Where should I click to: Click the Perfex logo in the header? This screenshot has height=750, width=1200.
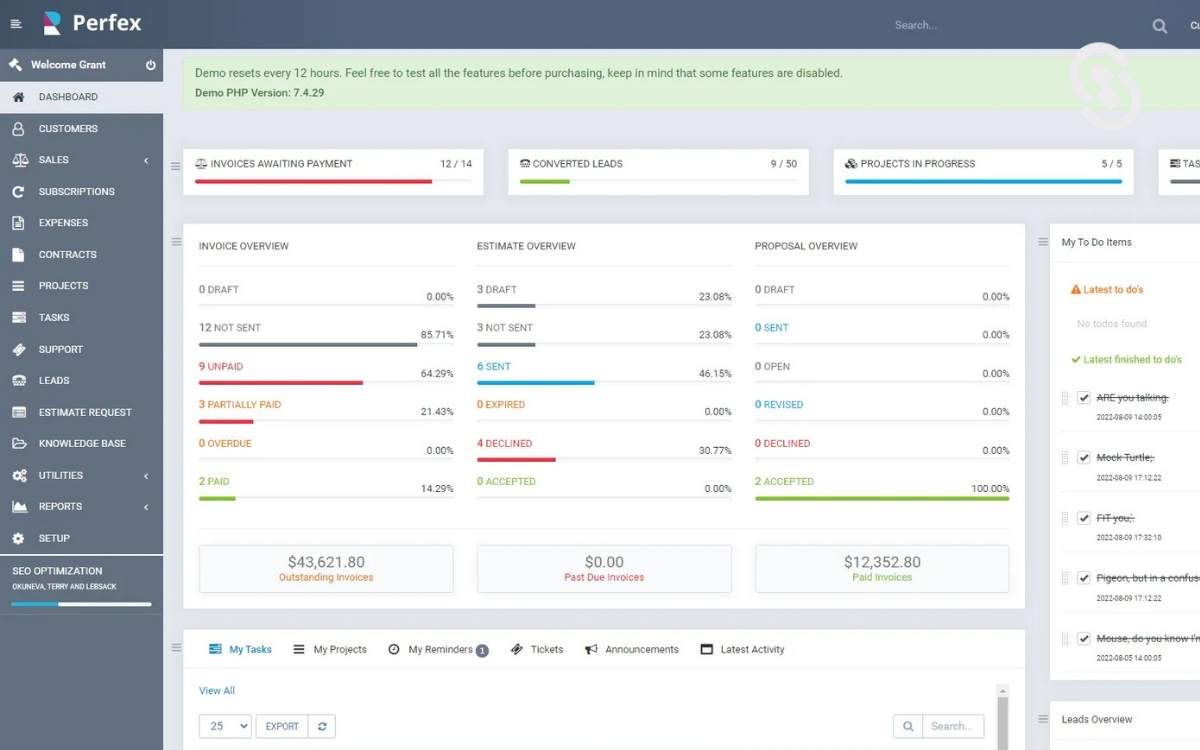click(x=91, y=23)
